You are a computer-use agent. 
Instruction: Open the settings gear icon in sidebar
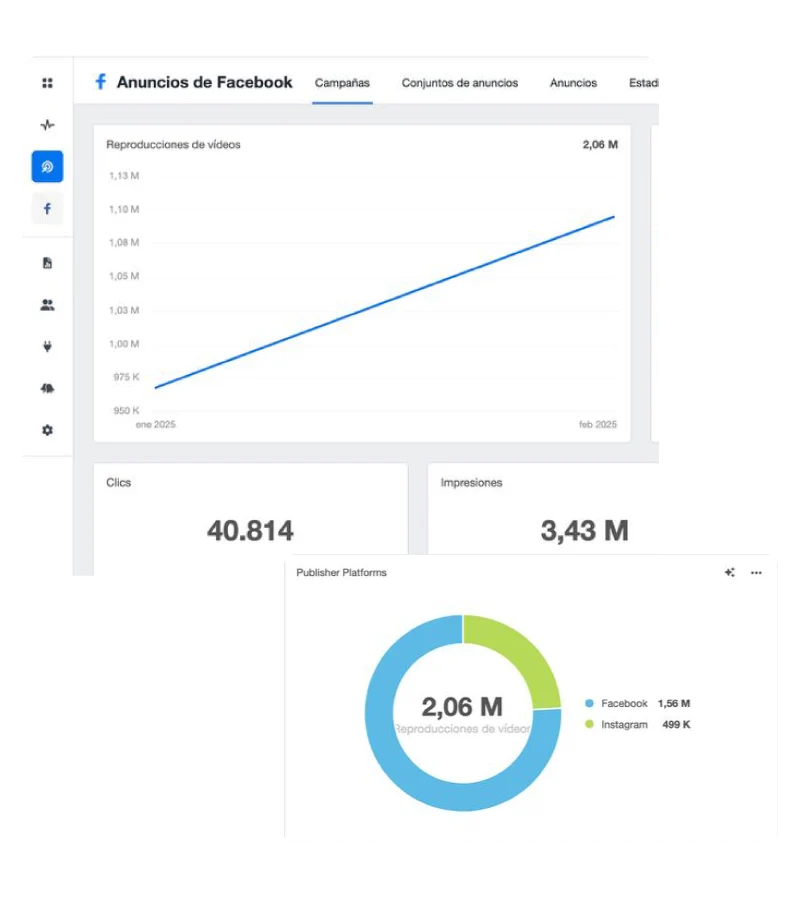click(47, 430)
